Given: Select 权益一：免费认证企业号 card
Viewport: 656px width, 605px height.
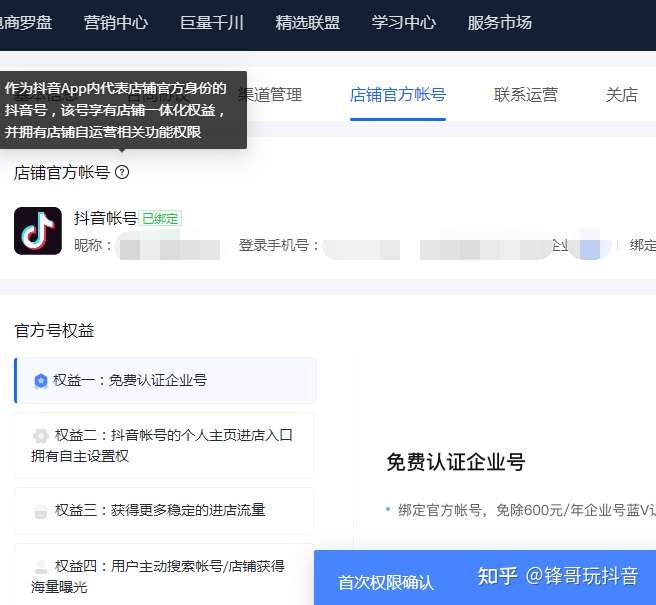Looking at the screenshot, I should [x=165, y=380].
